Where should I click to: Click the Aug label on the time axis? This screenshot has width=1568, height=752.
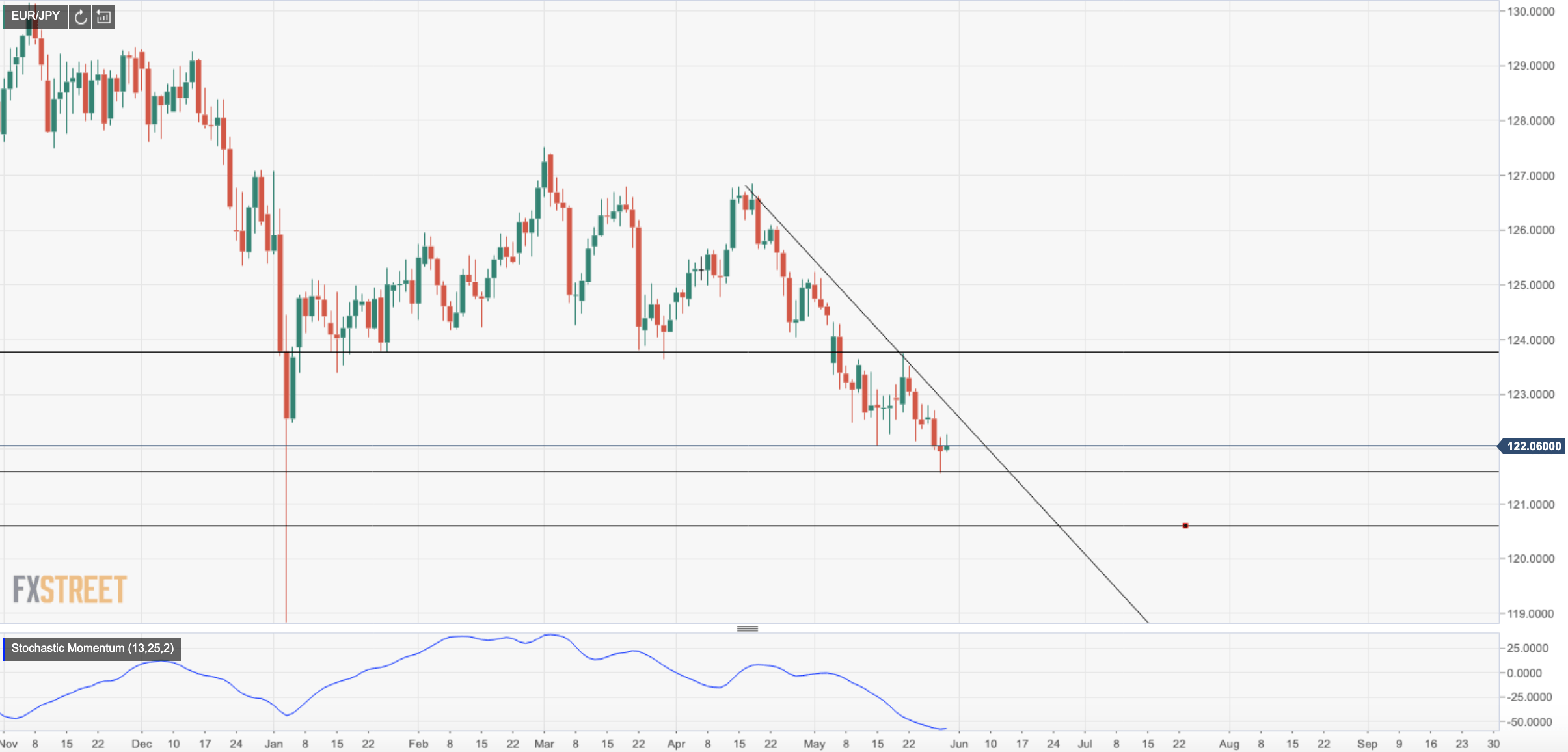(x=1229, y=744)
